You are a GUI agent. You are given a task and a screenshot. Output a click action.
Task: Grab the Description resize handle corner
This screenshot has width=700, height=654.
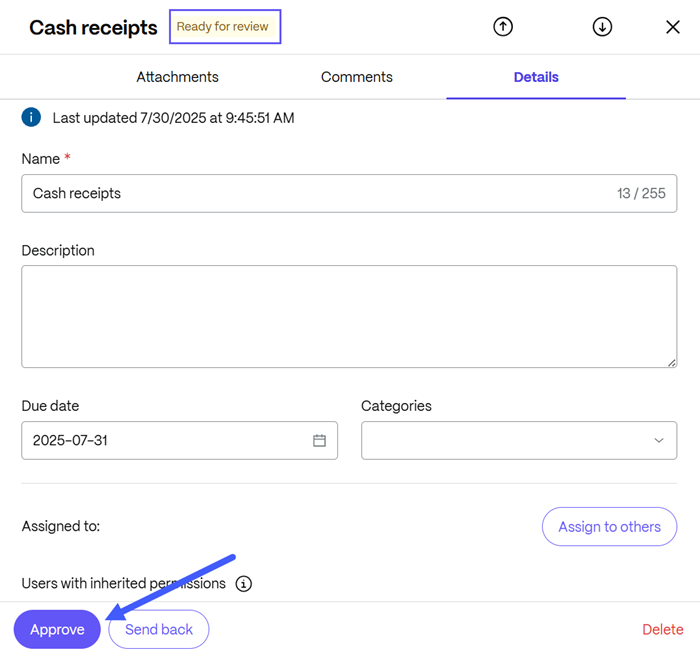pyautogui.click(x=672, y=362)
